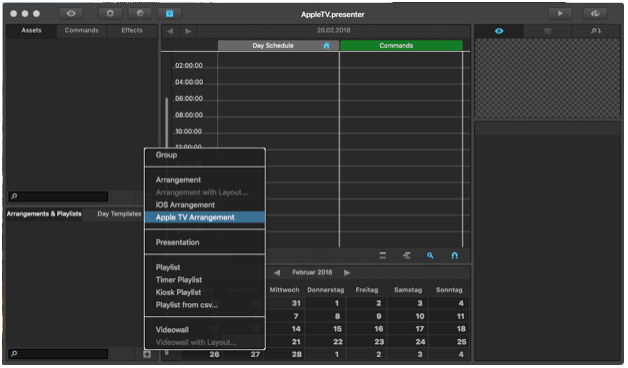Choose iOS Arrangement menu entry
628x368 pixels.
click(x=205, y=205)
